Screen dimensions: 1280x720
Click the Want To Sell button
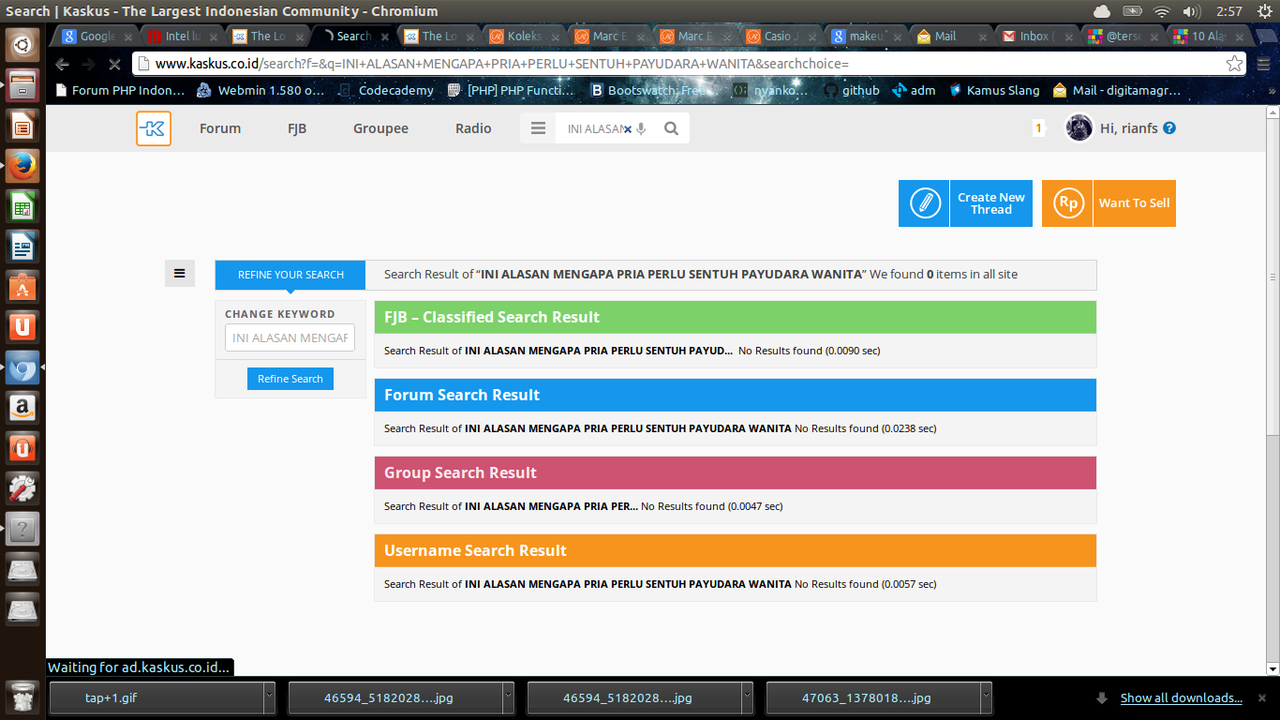1109,203
